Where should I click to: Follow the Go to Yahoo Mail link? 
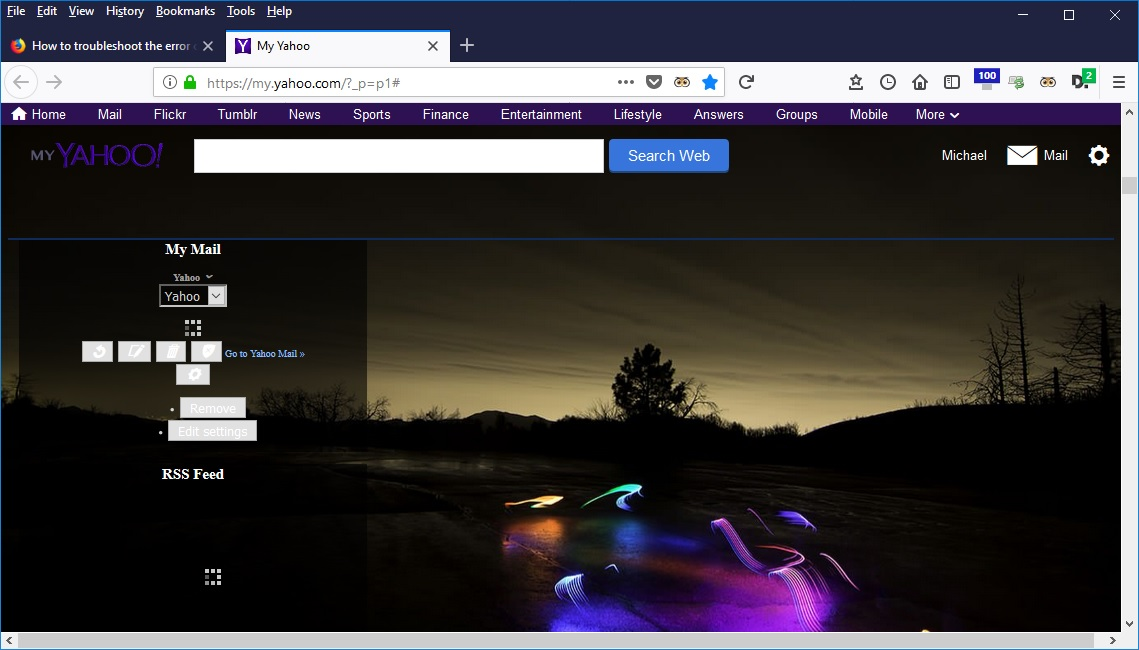264,354
